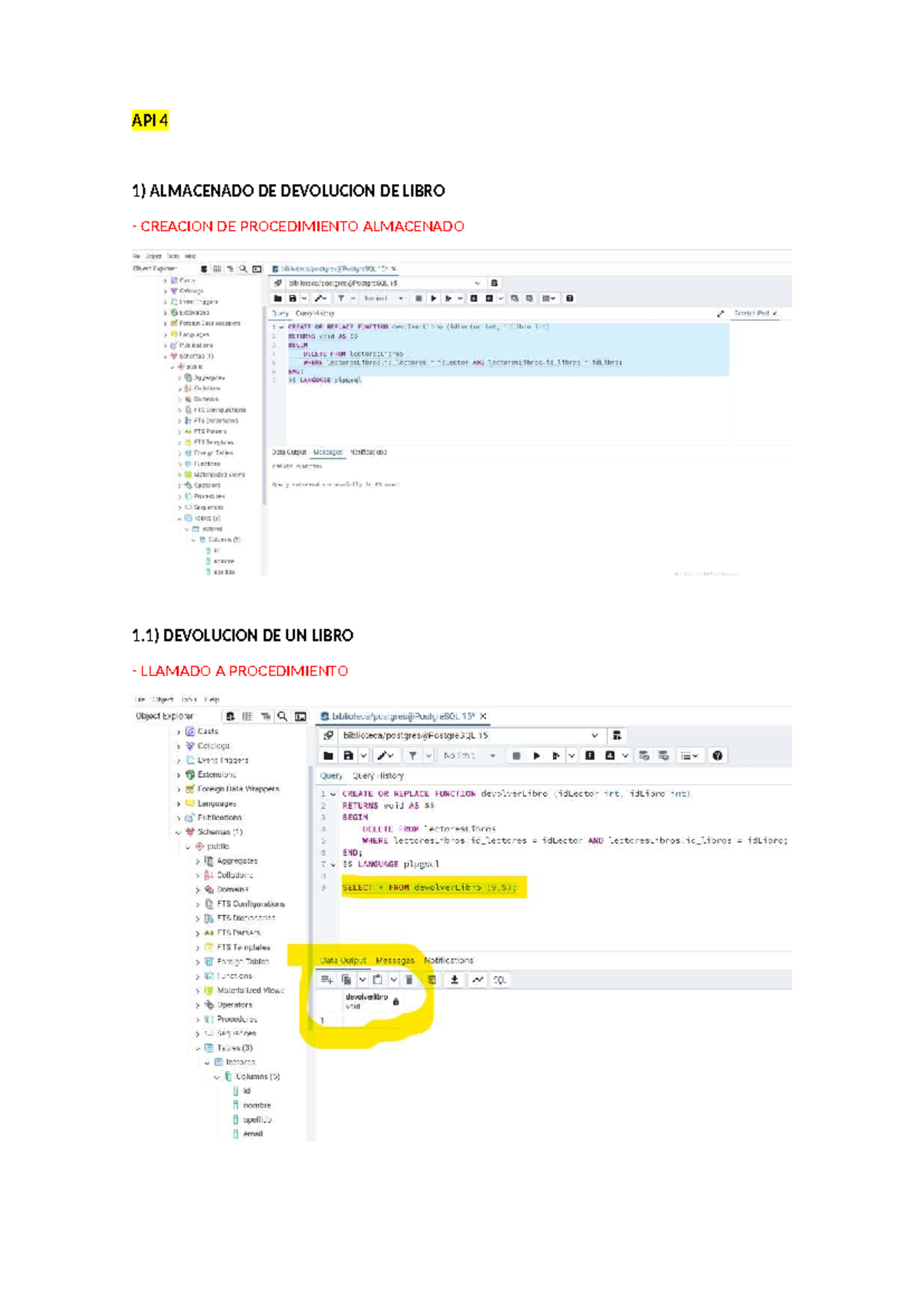Click search objects magnifier in second Object Explorer
Screen dimensions: 924x1306
coord(283,716)
